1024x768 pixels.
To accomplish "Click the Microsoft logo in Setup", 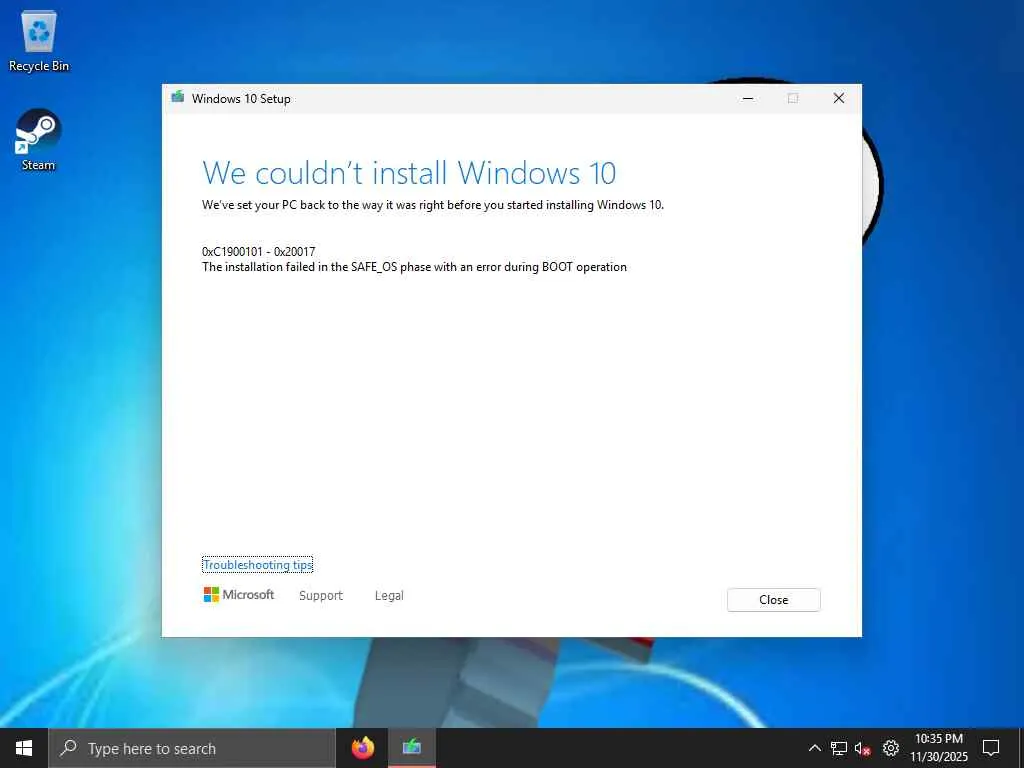I will [x=239, y=594].
